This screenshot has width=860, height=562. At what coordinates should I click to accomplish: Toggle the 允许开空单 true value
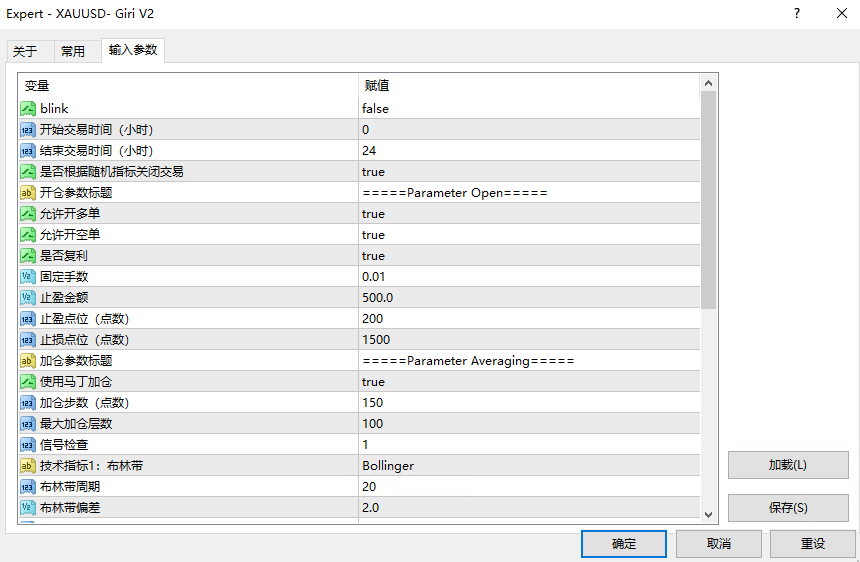tap(373, 234)
